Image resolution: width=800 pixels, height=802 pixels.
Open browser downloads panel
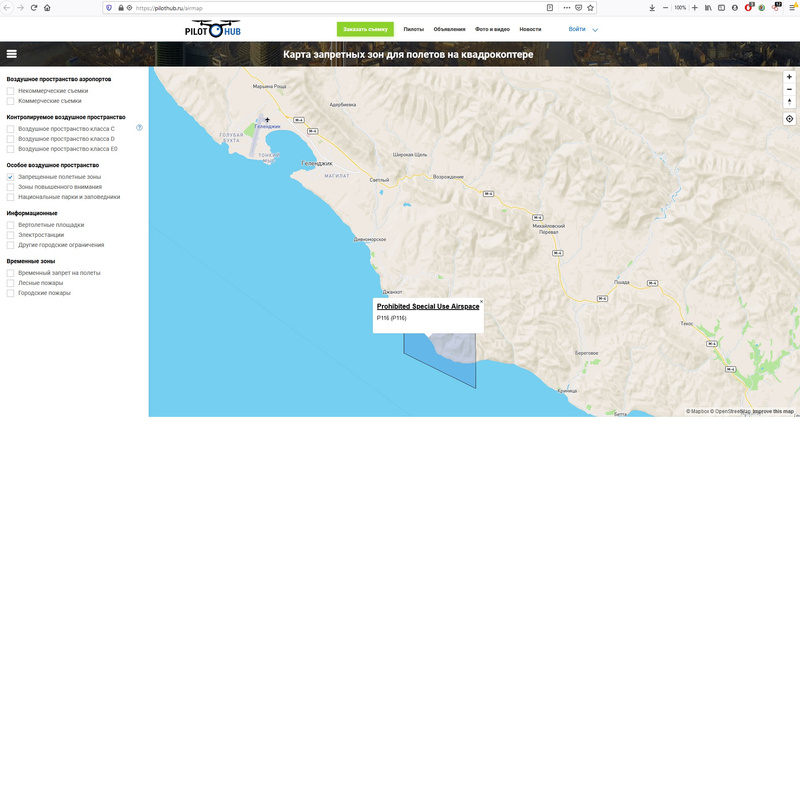click(652, 8)
